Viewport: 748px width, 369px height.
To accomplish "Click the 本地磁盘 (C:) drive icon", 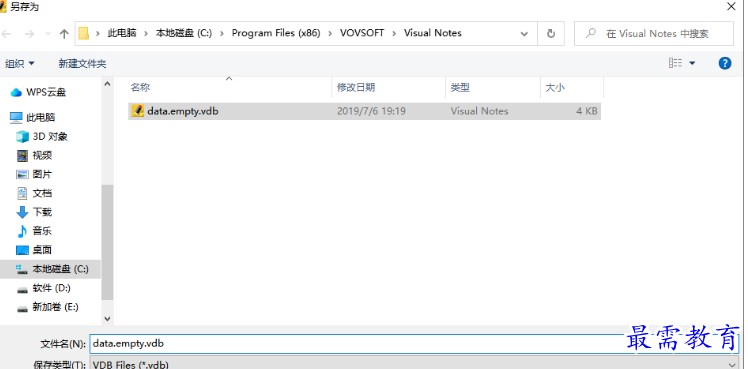I will (x=22, y=269).
